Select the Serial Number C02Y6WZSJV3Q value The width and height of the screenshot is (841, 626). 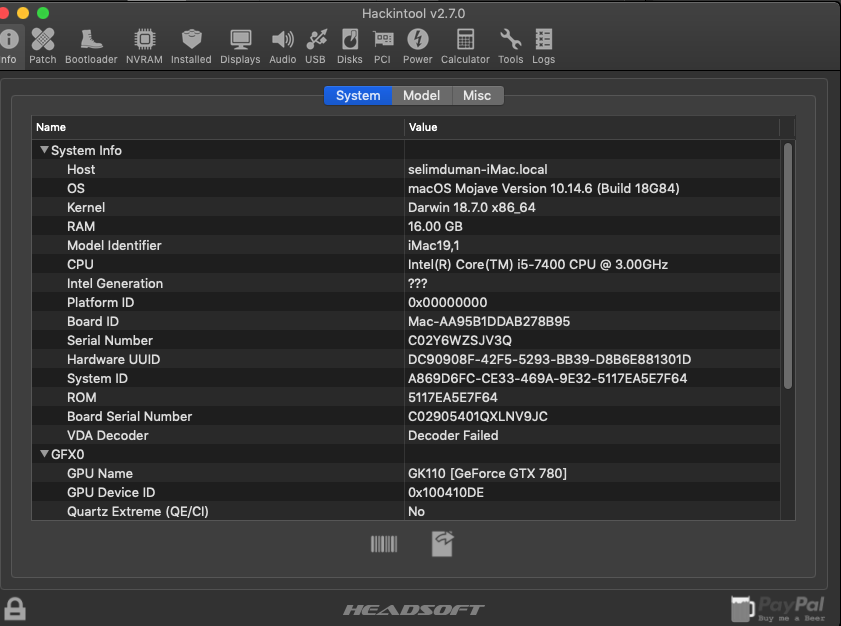coord(460,341)
